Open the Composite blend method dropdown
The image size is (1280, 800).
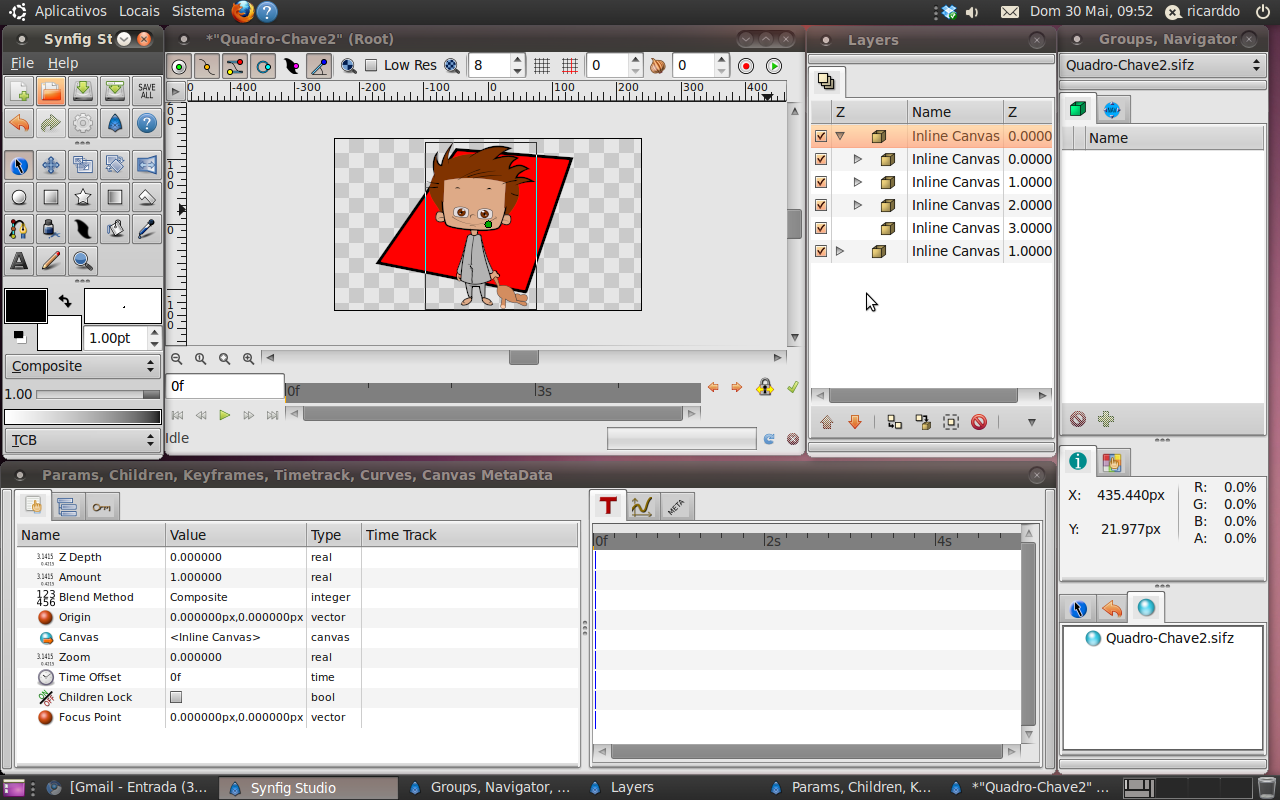coord(83,366)
